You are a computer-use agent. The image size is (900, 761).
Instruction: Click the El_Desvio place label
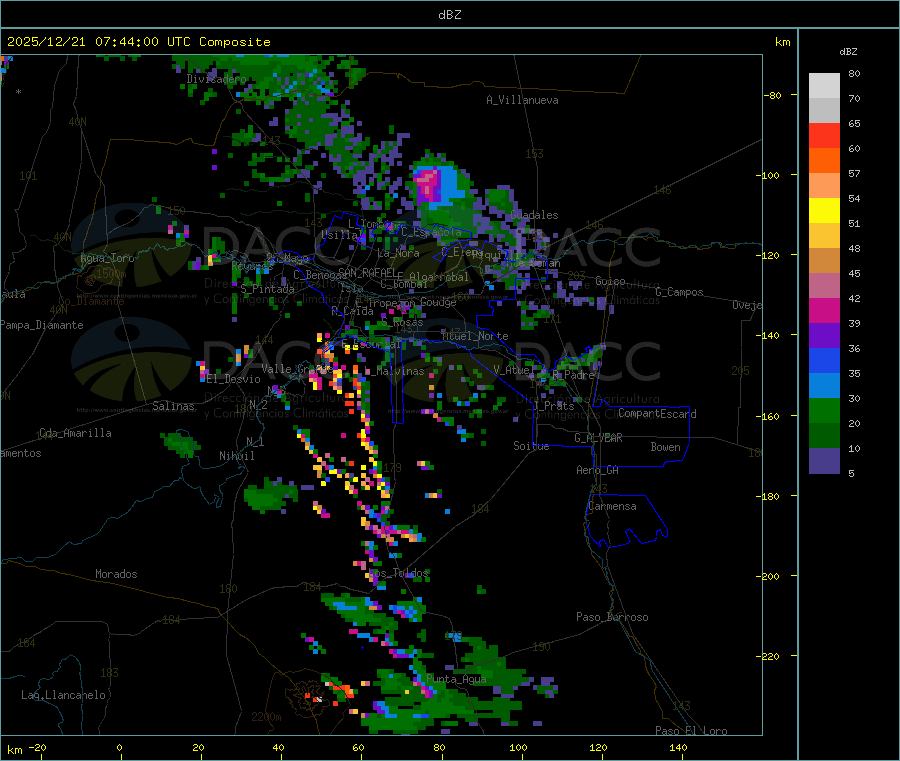pos(233,379)
